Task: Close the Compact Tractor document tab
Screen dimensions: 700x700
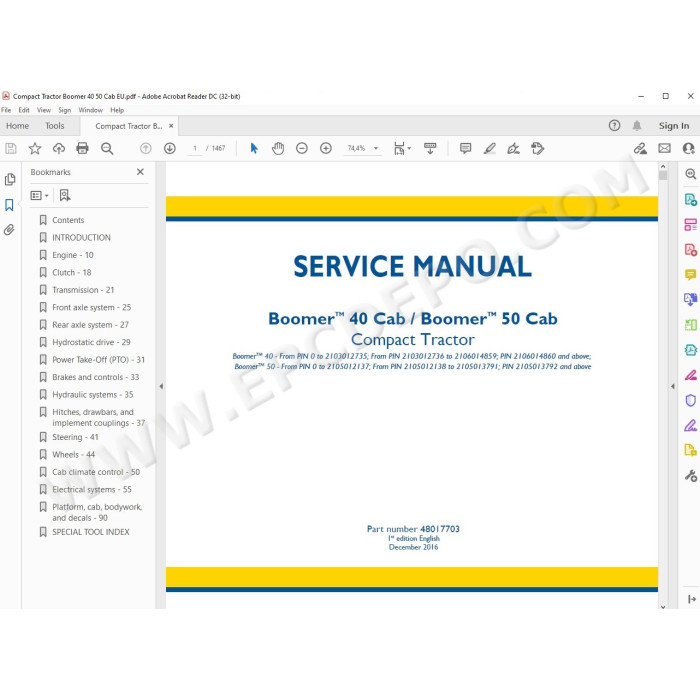Action: click(x=171, y=126)
